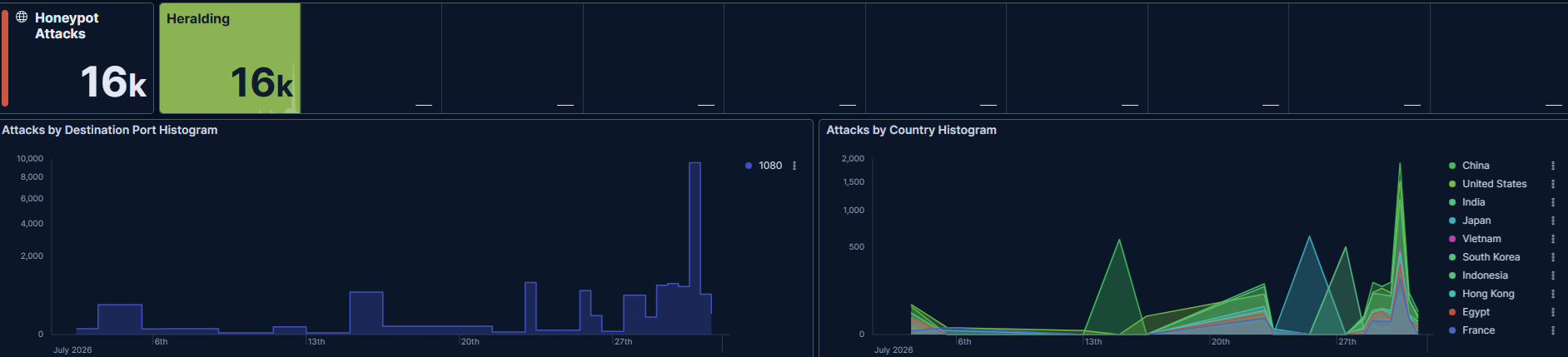Open the three-dot menu next to India
This screenshot has width=1568, height=357.
pyautogui.click(x=1553, y=202)
